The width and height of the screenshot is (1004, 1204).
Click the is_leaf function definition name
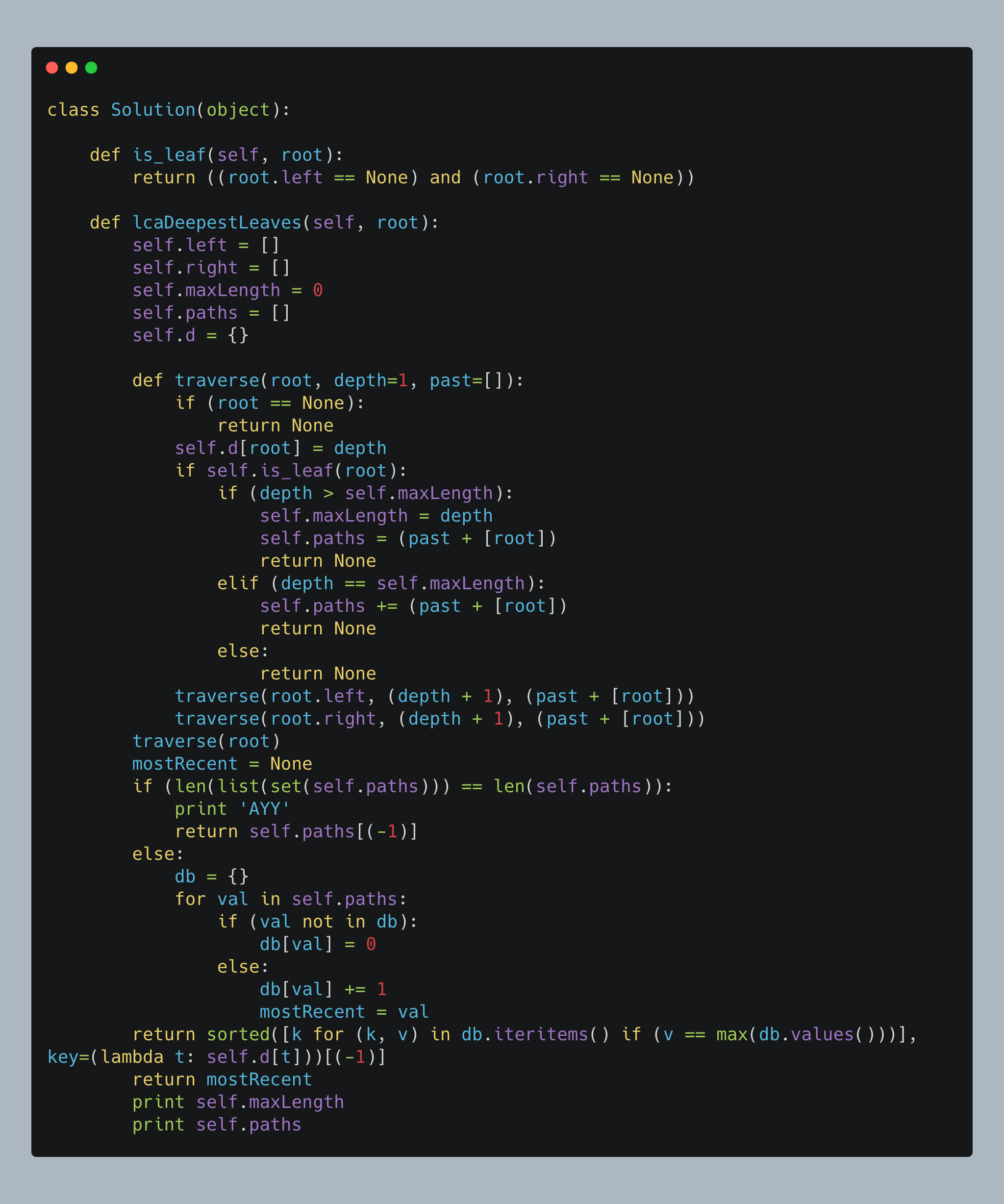[x=169, y=155]
